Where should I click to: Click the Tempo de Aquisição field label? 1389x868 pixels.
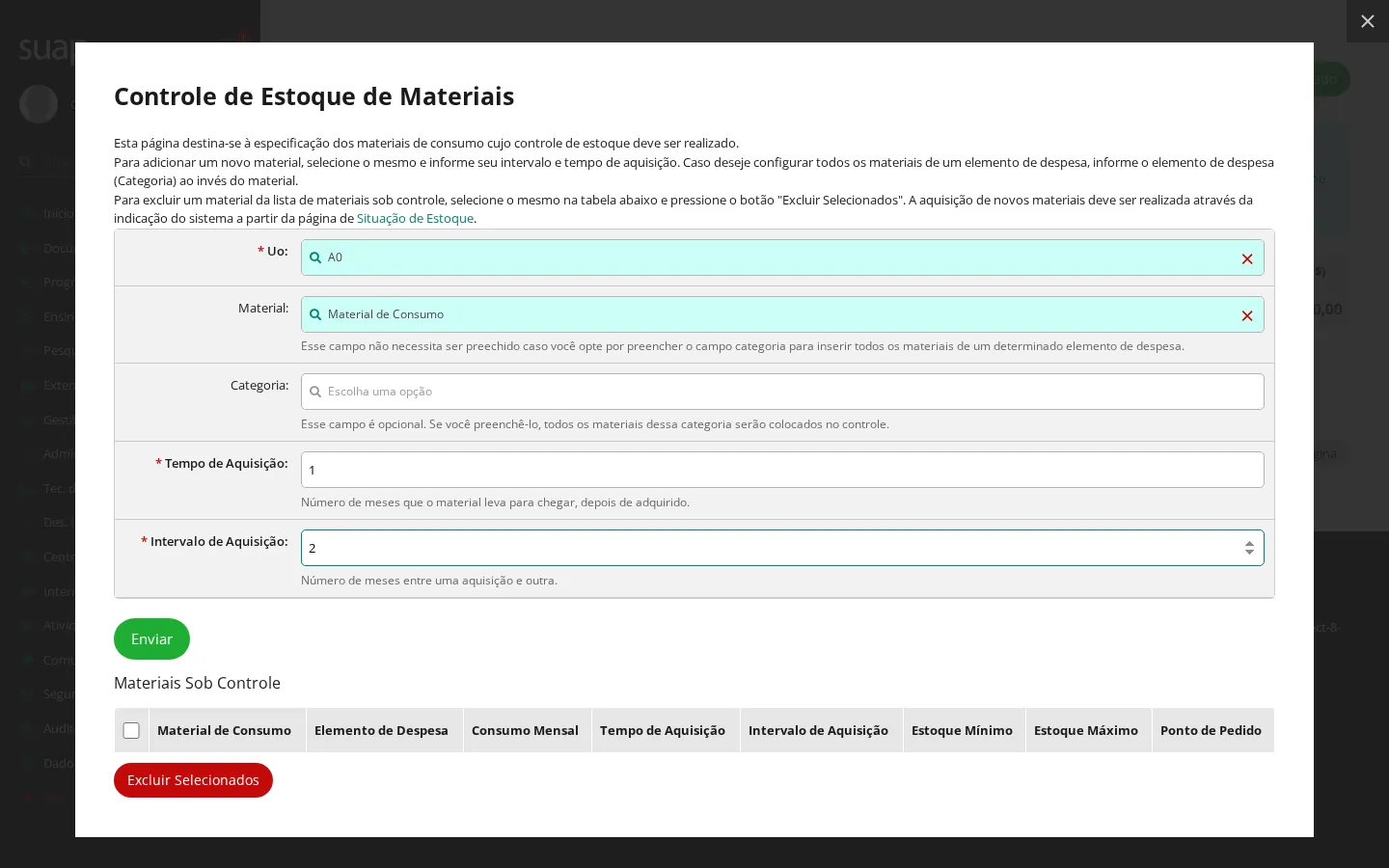222,463
